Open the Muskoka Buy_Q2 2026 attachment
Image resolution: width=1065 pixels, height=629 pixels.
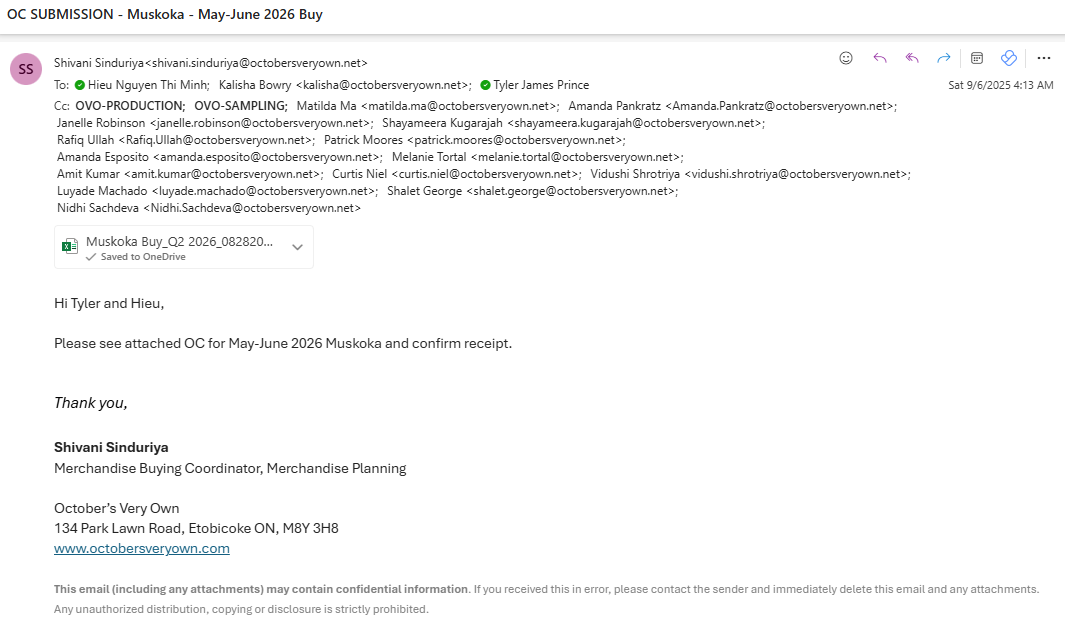pos(179,242)
